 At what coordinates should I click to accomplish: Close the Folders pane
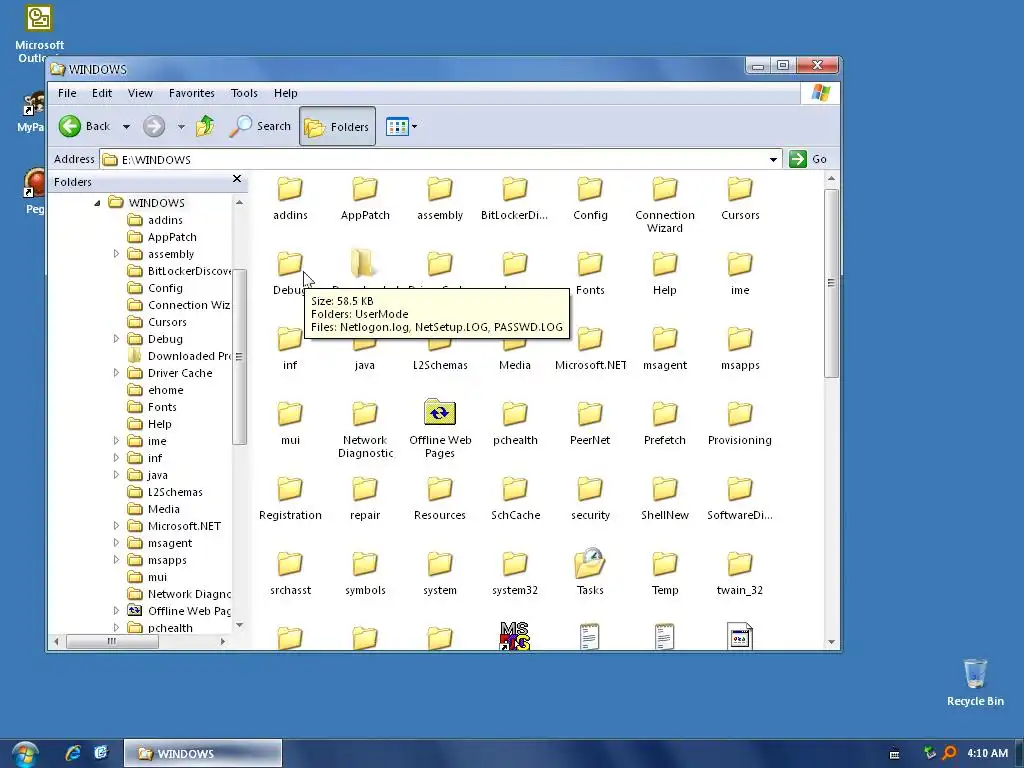237,178
